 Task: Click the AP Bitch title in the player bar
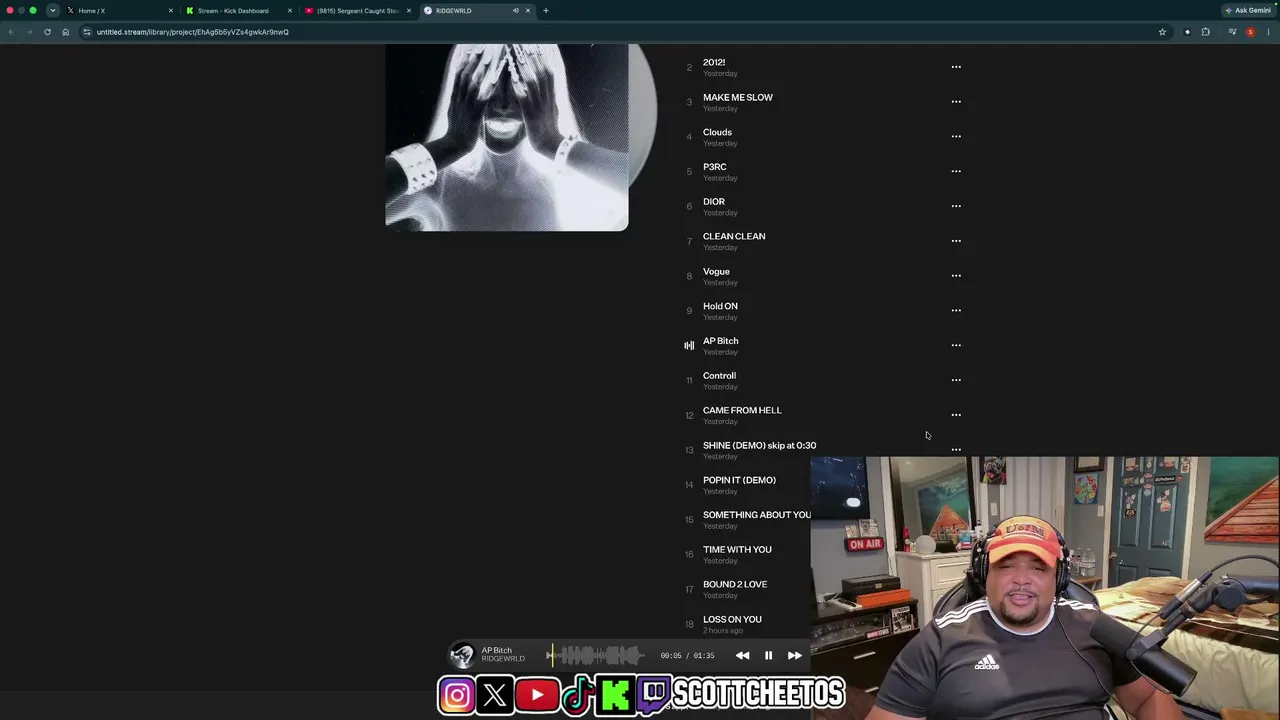pyautogui.click(x=497, y=650)
